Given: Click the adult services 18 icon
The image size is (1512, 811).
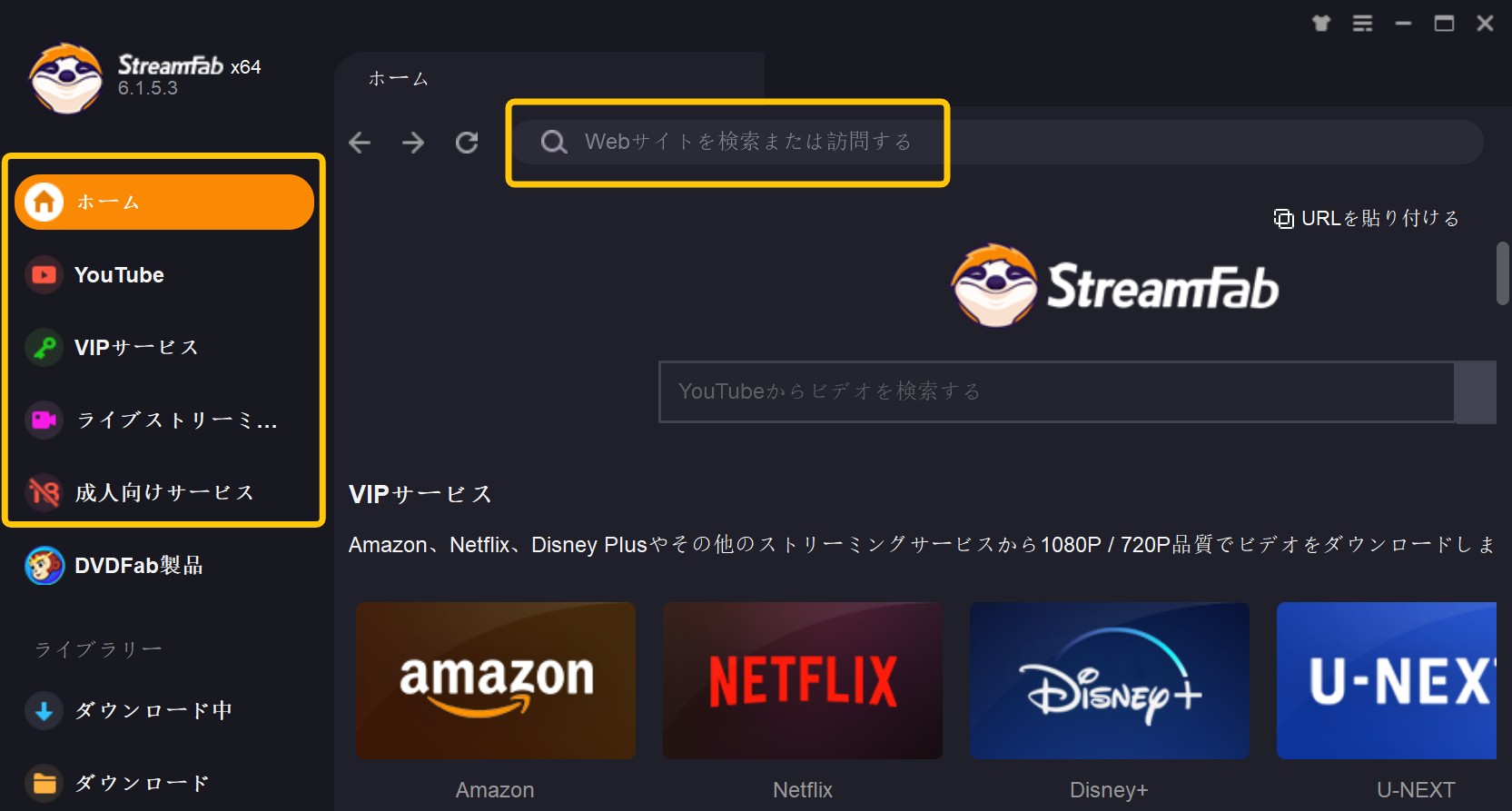Looking at the screenshot, I should (x=44, y=492).
